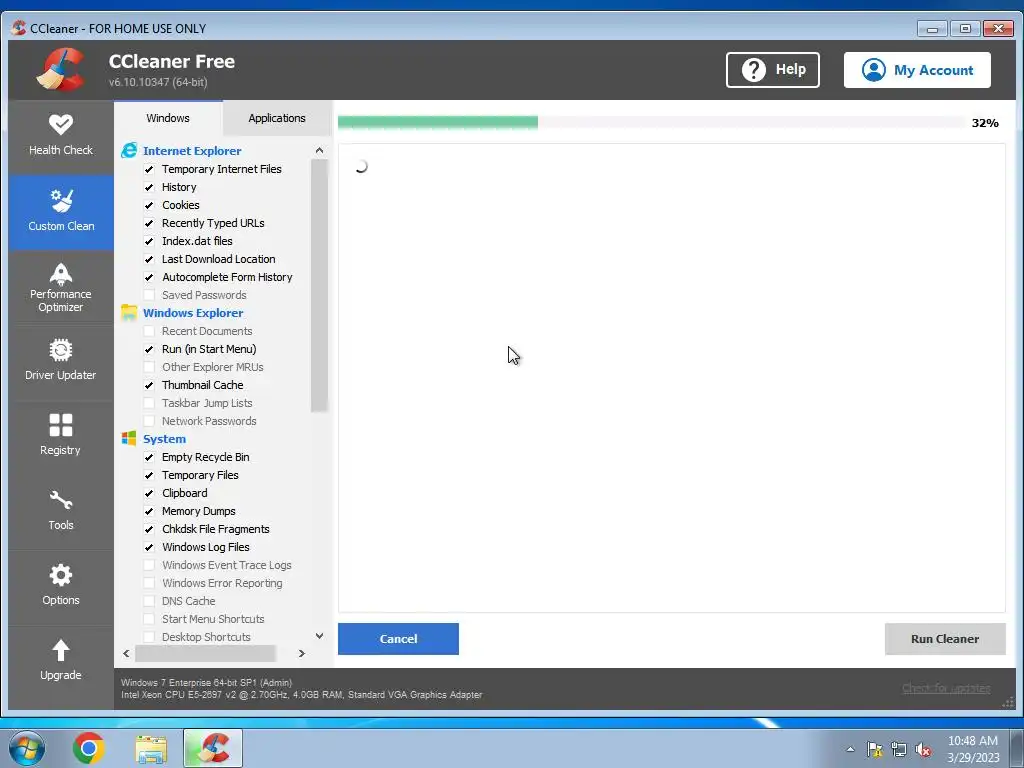Viewport: 1024px width, 768px height.
Task: Click the CCleaner title bar icon
Action: (19, 28)
